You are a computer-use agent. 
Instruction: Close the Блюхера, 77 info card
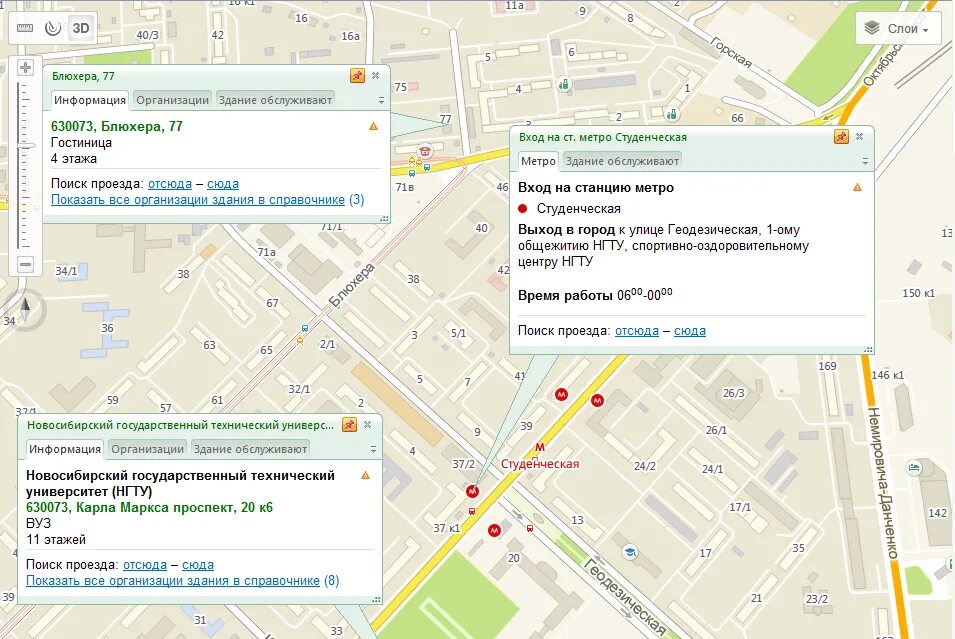[x=375, y=76]
